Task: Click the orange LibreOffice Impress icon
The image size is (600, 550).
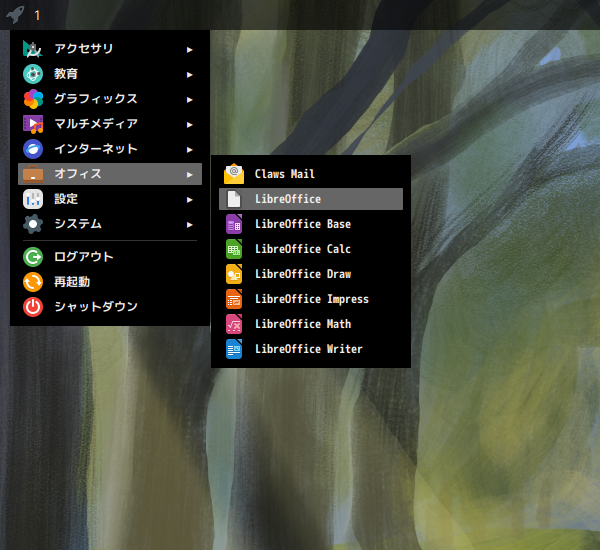Action: [x=234, y=299]
